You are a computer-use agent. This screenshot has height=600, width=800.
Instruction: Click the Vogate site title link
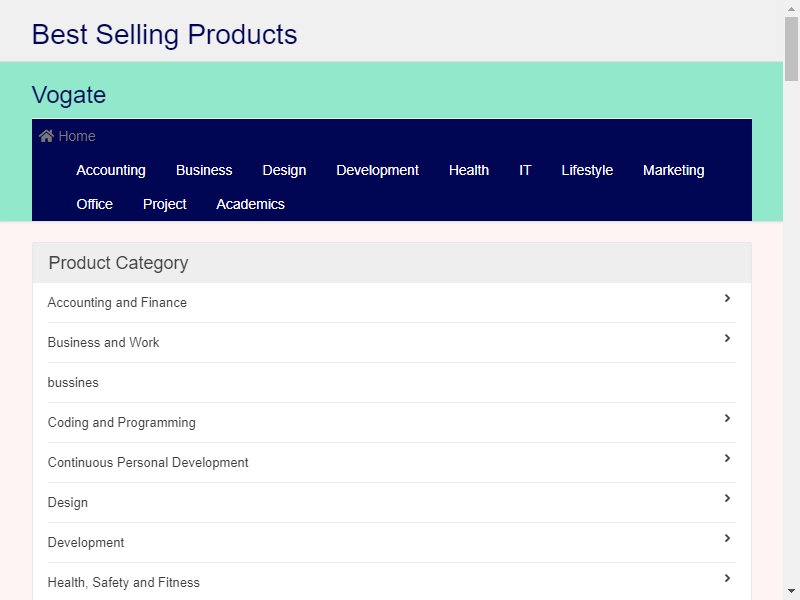pos(69,95)
